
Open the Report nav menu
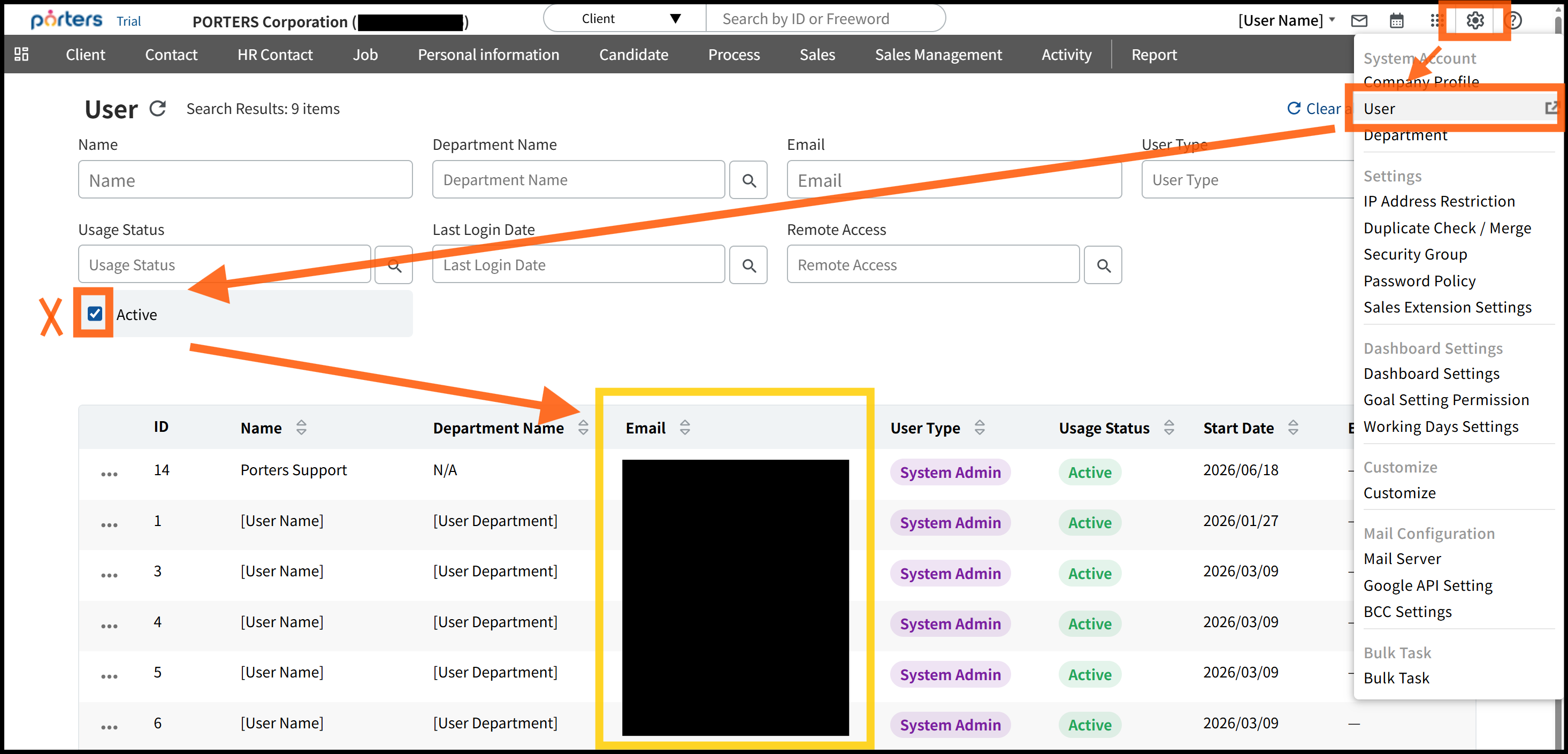pyautogui.click(x=1154, y=54)
